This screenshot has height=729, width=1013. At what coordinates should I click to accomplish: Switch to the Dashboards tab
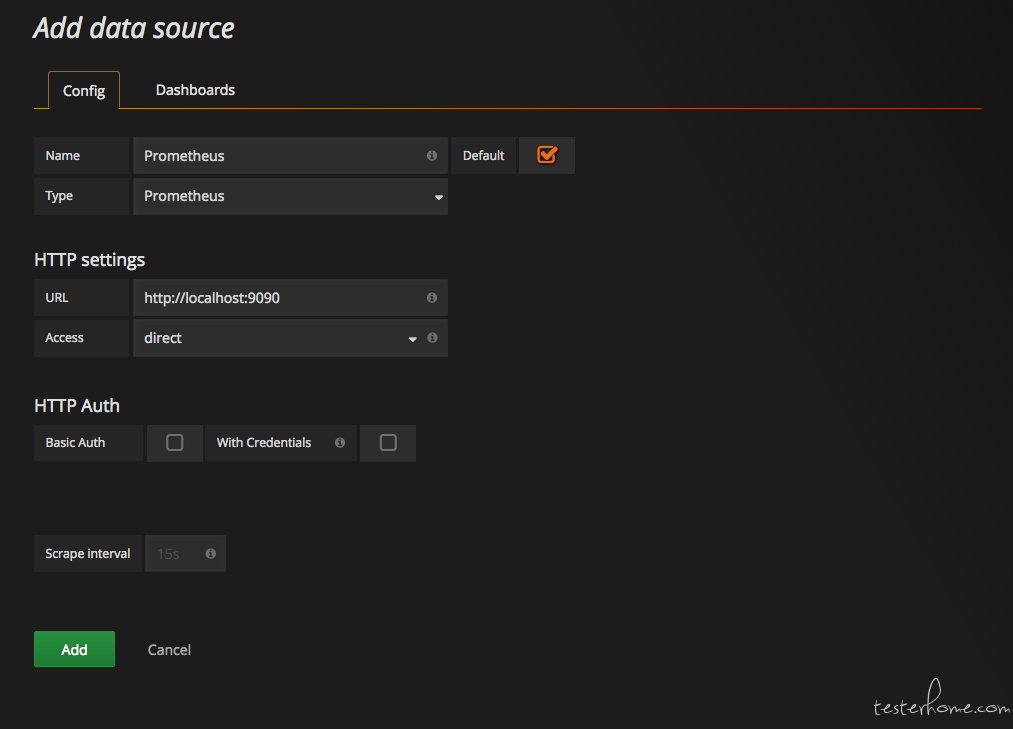click(x=195, y=90)
